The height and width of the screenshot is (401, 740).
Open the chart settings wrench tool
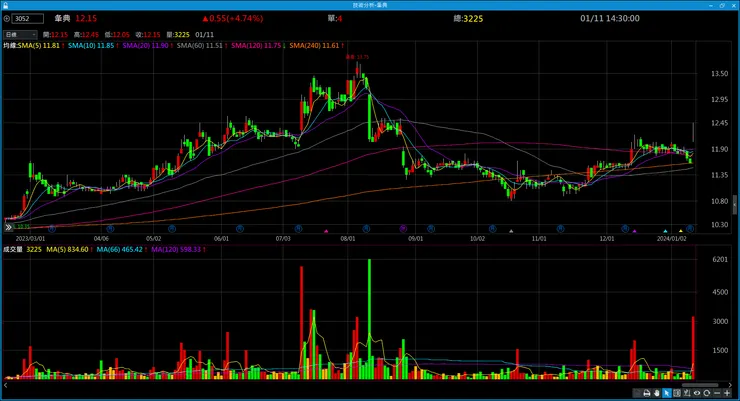tap(687, 393)
